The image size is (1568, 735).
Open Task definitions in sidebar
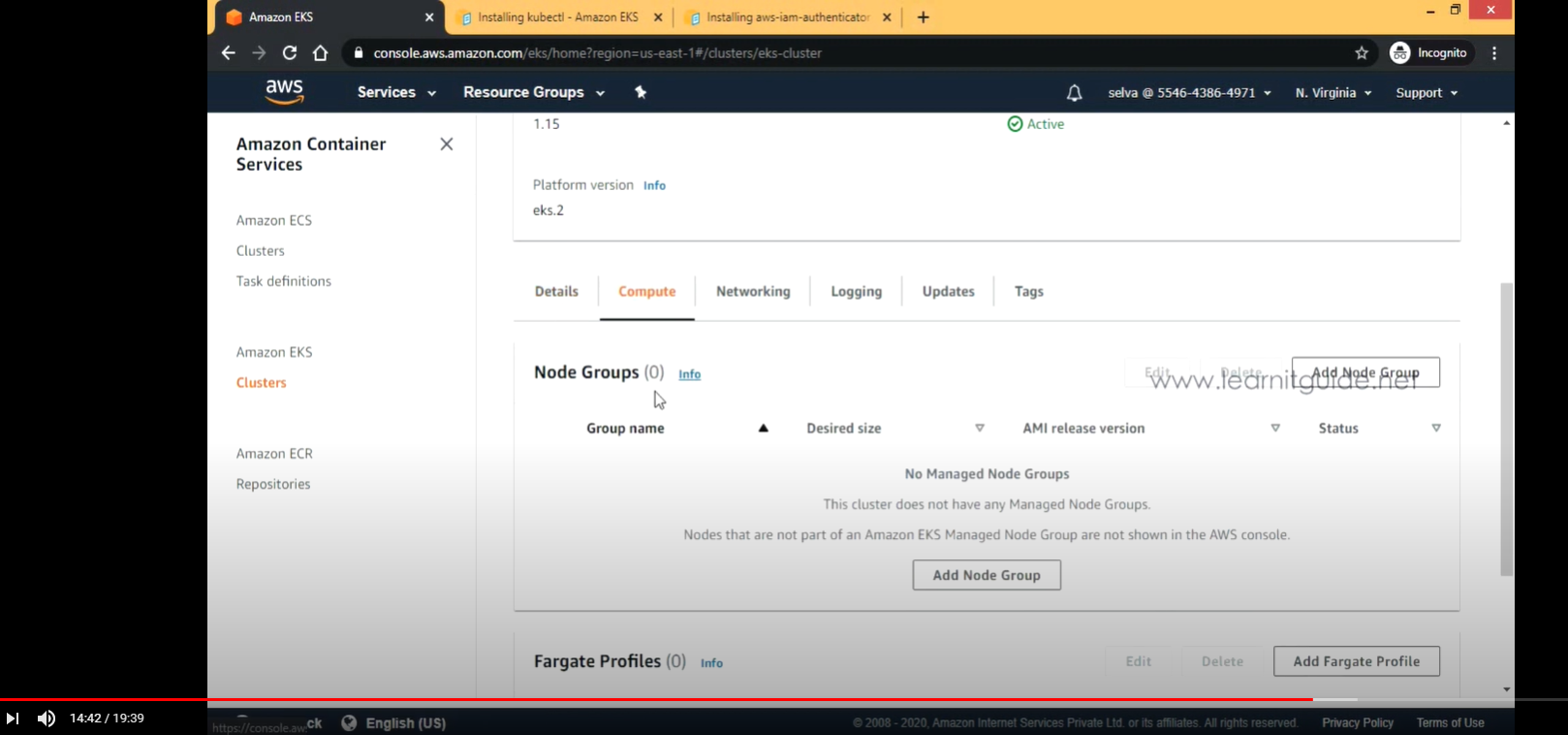[x=284, y=281]
